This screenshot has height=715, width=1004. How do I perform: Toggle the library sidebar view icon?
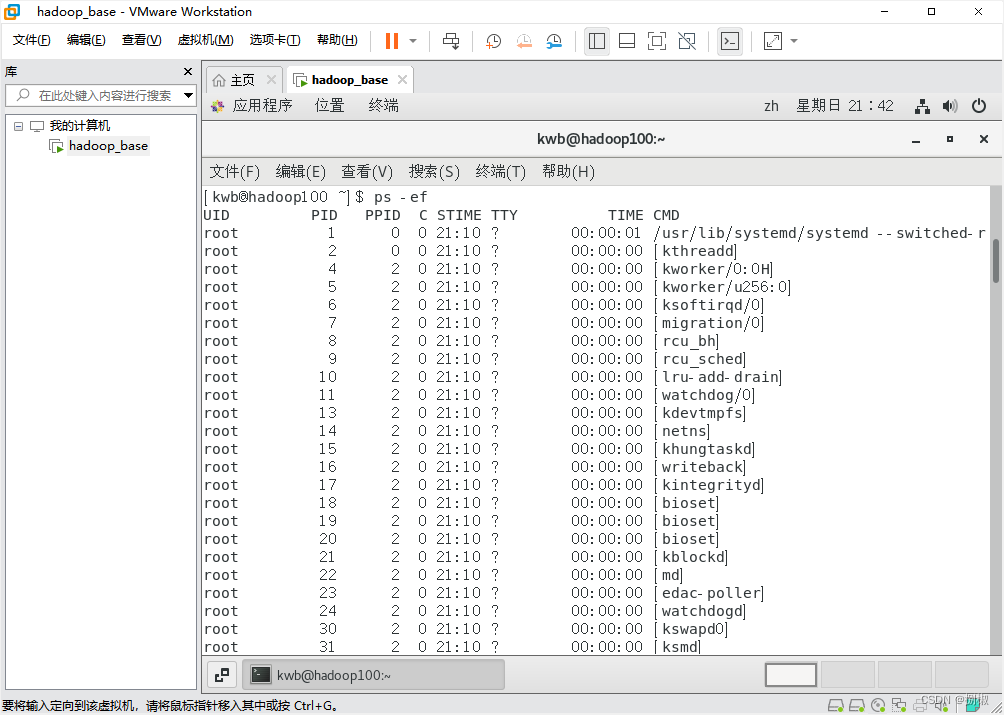click(x=597, y=41)
